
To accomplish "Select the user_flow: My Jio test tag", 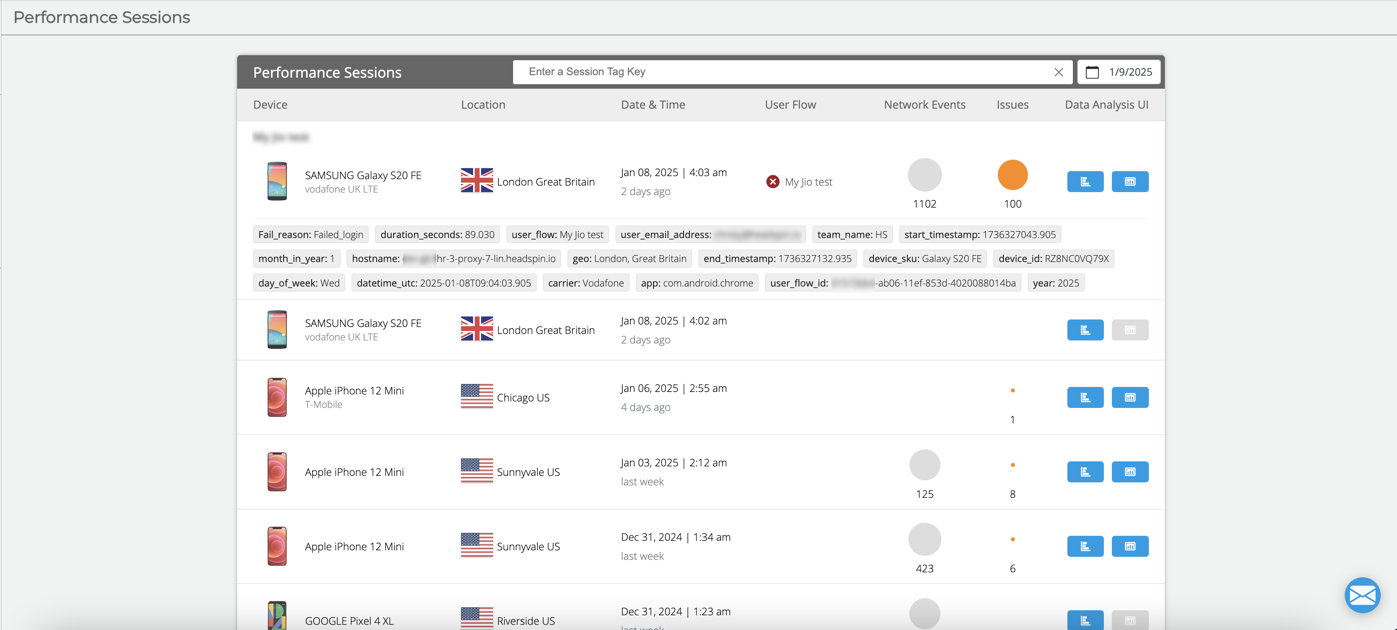I will point(557,235).
